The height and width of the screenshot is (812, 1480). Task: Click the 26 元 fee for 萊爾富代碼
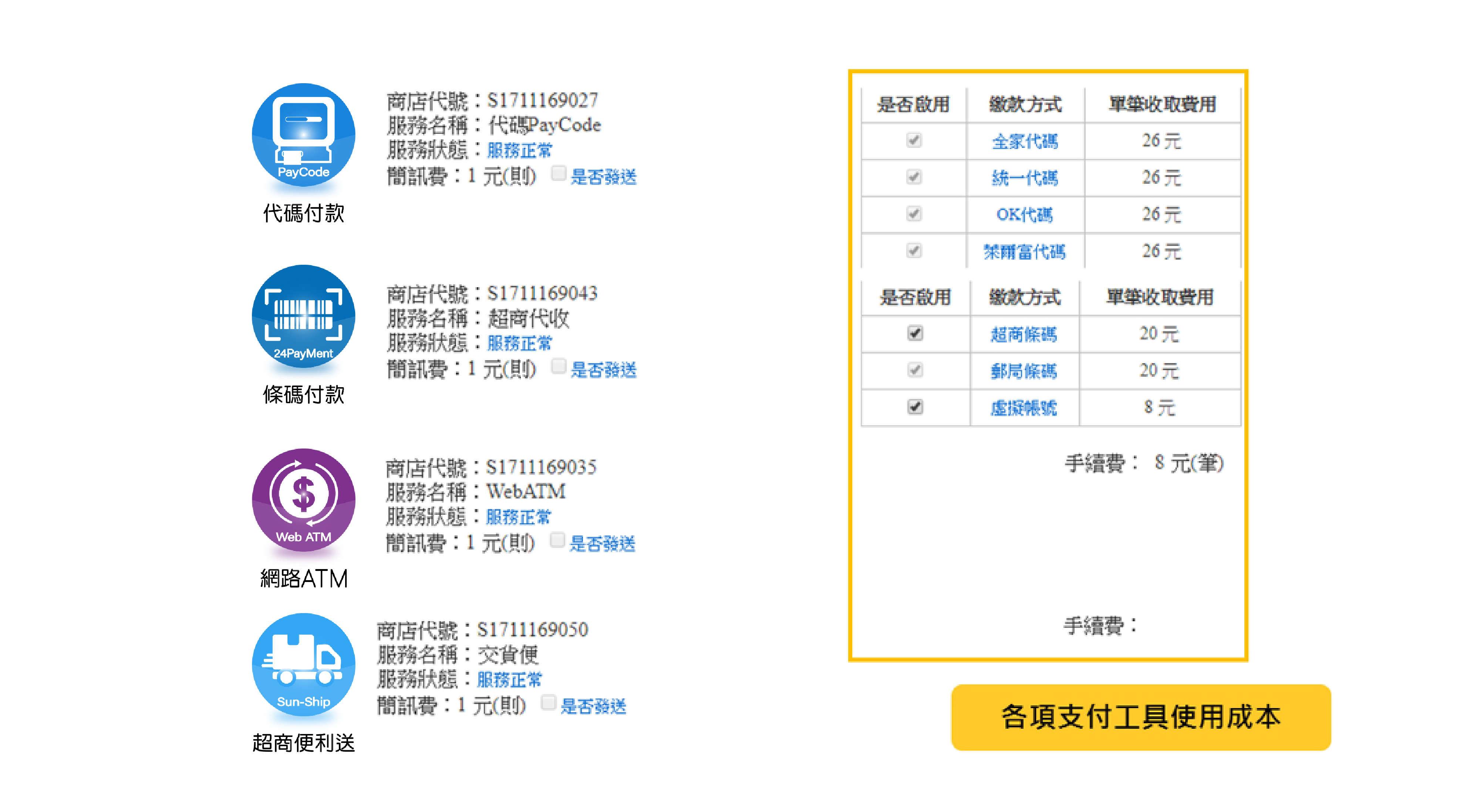(1161, 251)
